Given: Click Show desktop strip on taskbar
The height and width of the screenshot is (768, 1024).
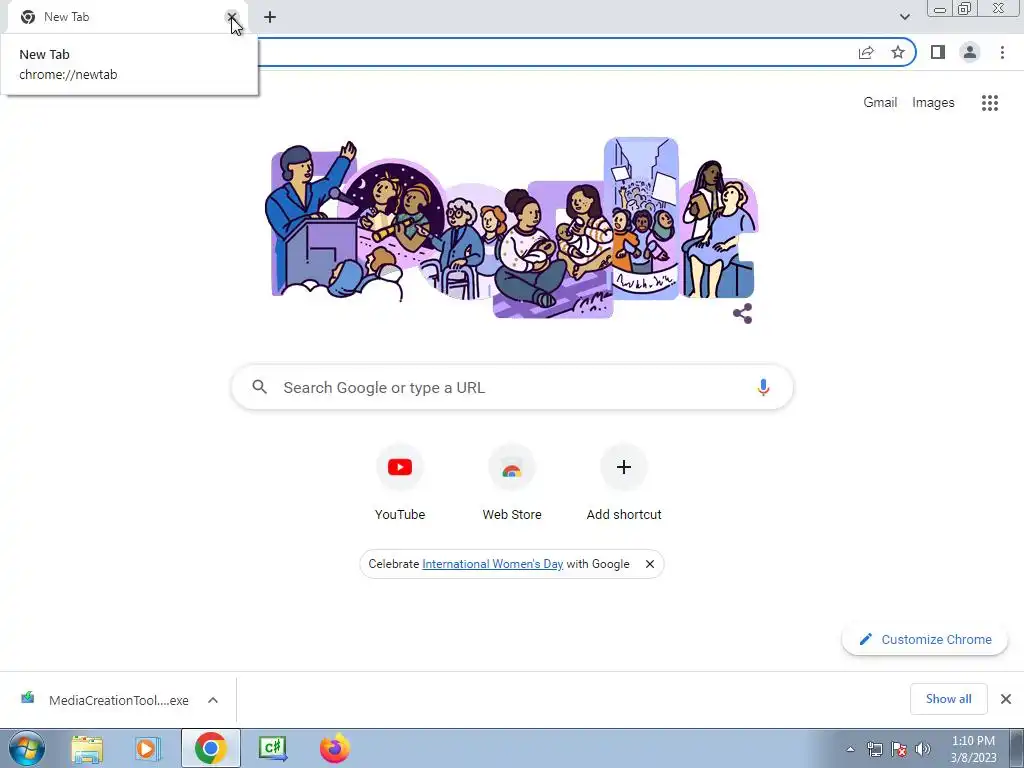Looking at the screenshot, I should click(1017, 748).
